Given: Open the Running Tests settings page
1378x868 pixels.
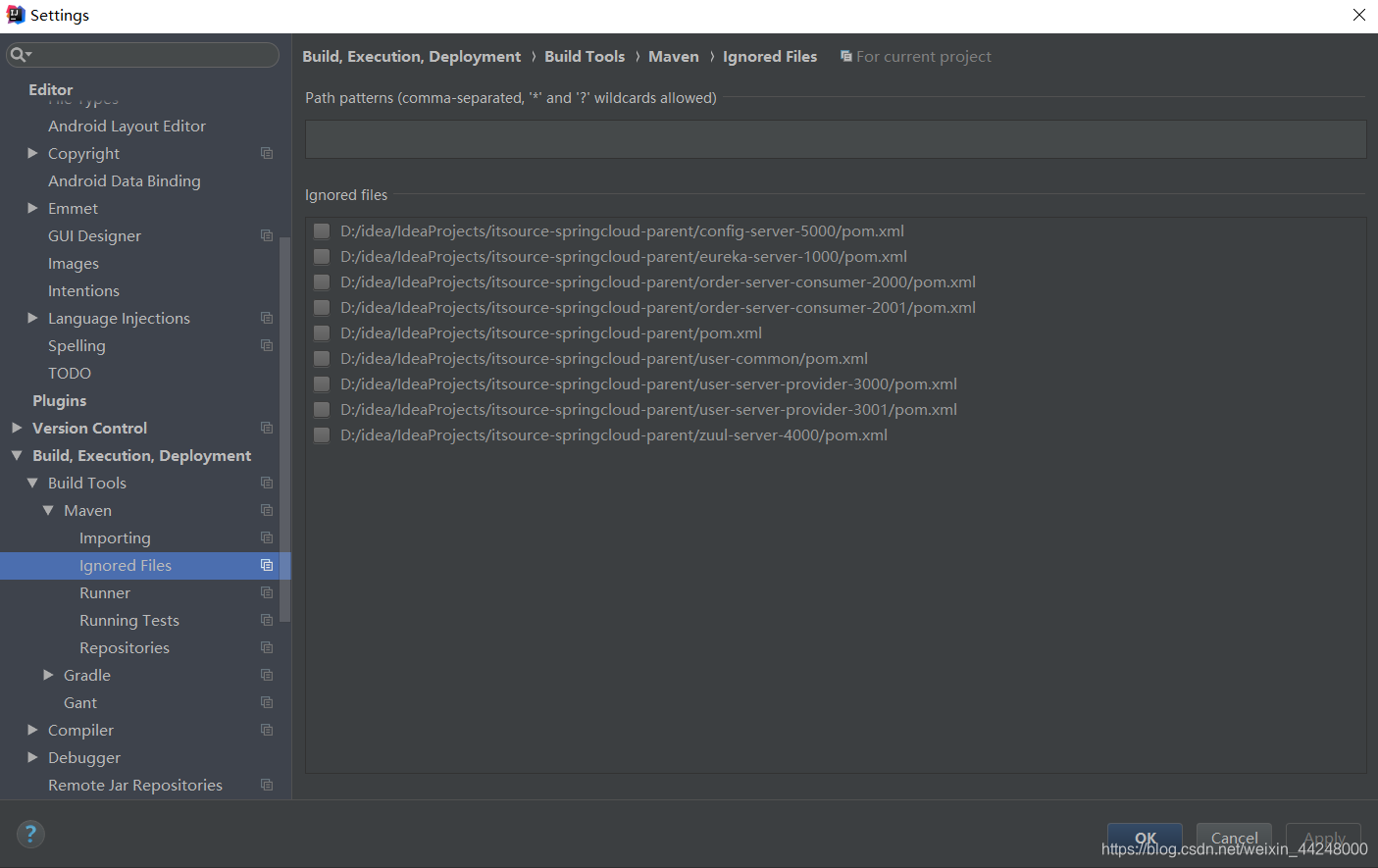Looking at the screenshot, I should tap(129, 620).
